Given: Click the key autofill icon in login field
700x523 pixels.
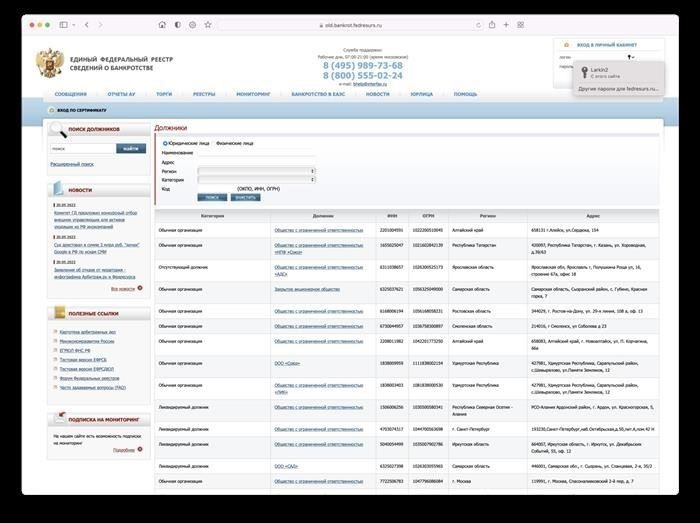Looking at the screenshot, I should pos(631,57).
